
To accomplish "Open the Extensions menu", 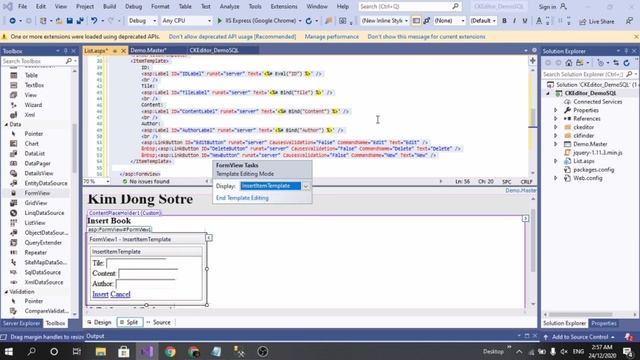I will click(284, 7).
